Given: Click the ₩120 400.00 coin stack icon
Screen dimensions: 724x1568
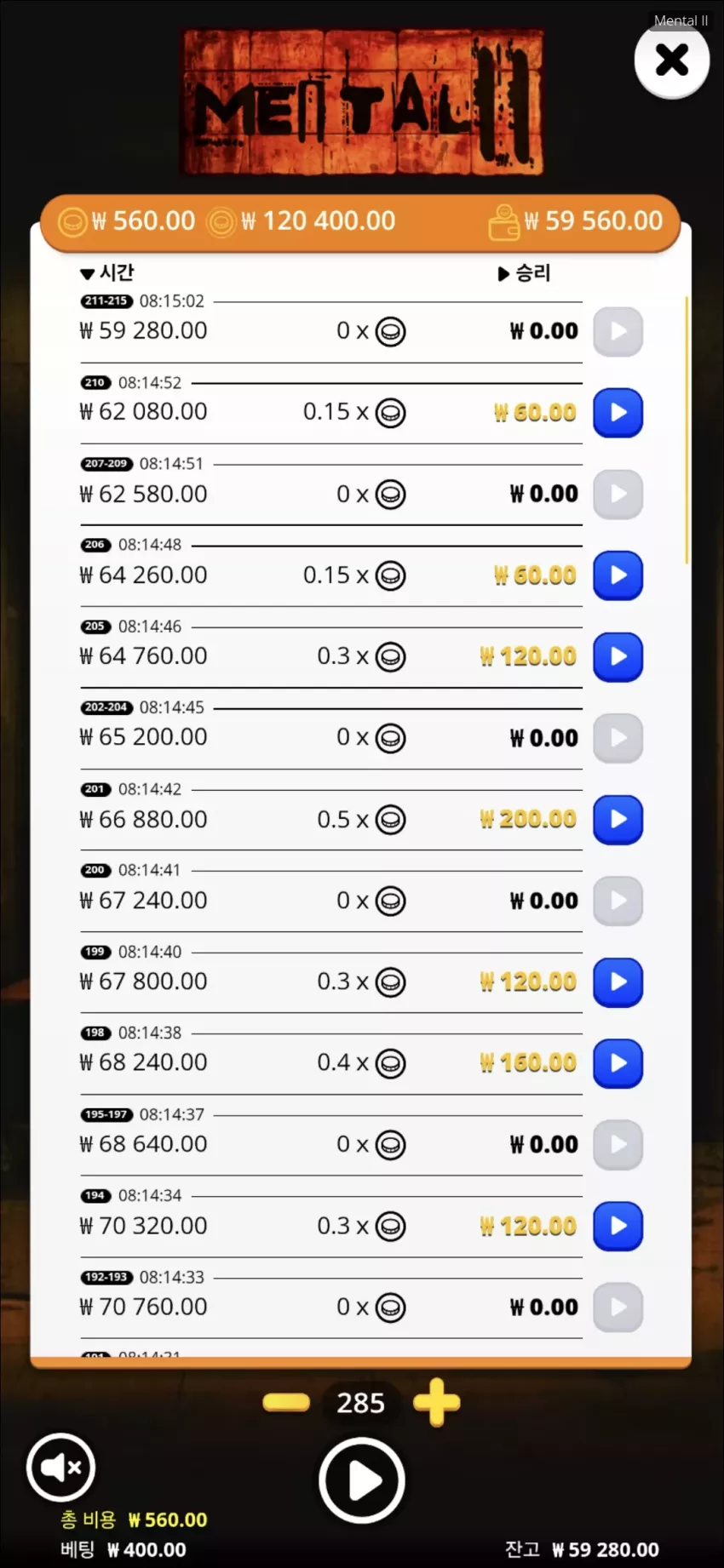Looking at the screenshot, I should [221, 222].
